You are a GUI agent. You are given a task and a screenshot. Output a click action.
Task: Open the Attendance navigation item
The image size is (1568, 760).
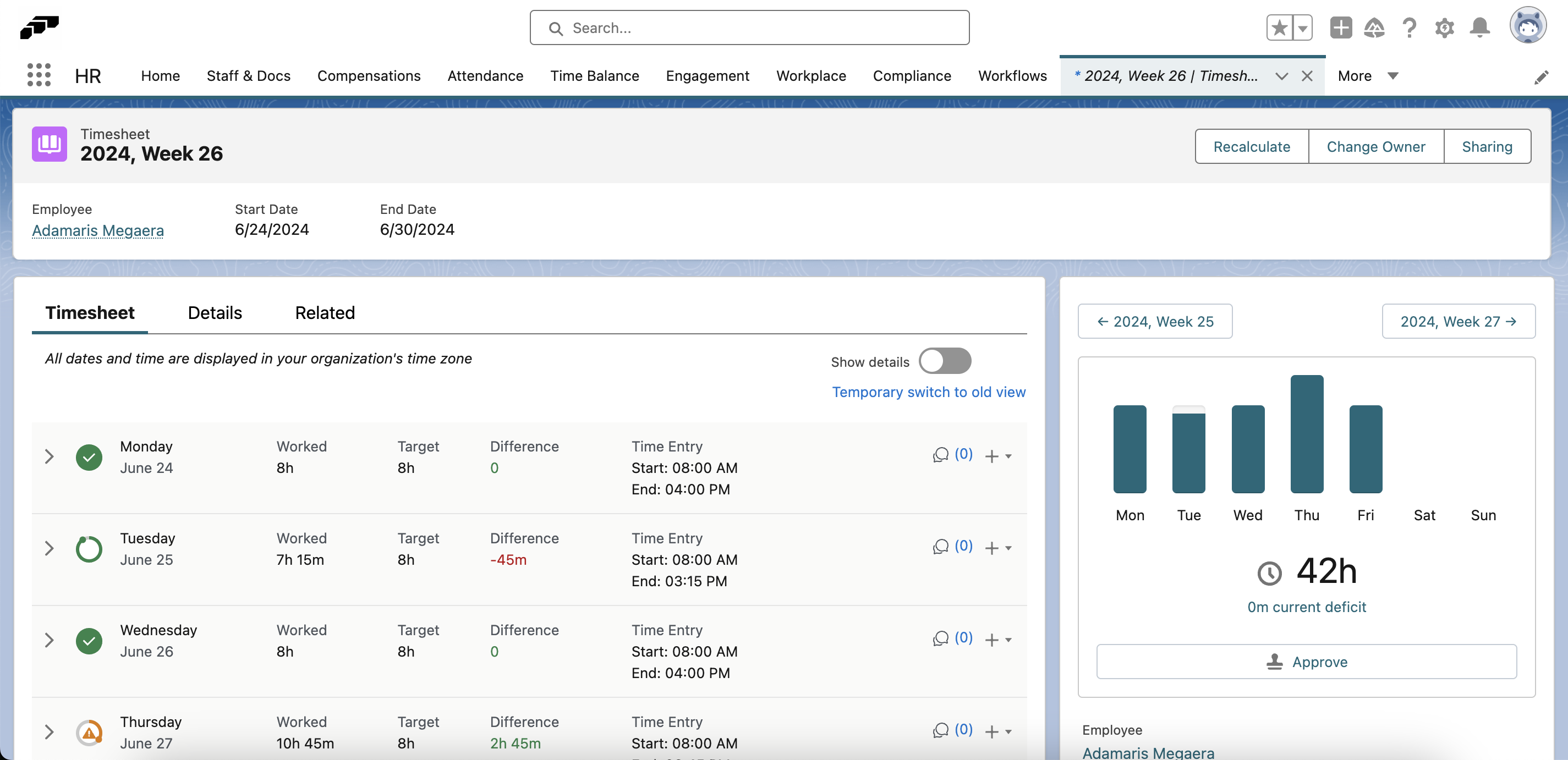point(485,75)
